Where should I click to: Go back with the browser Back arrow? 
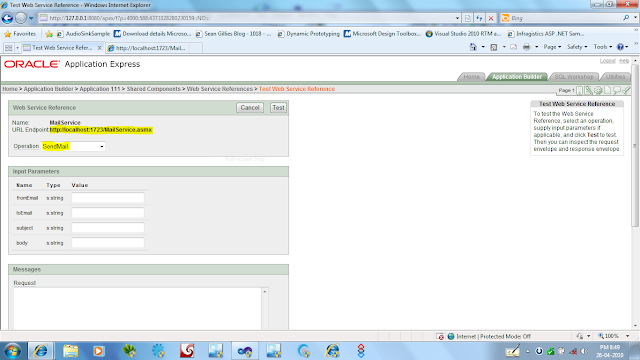click(x=7, y=18)
